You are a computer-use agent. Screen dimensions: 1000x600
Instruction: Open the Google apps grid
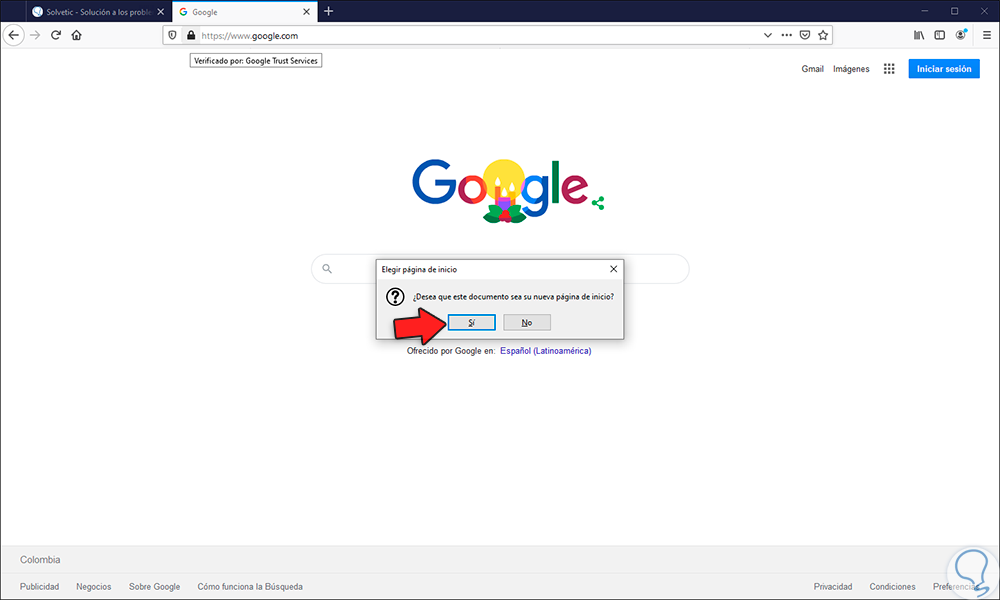coord(889,69)
